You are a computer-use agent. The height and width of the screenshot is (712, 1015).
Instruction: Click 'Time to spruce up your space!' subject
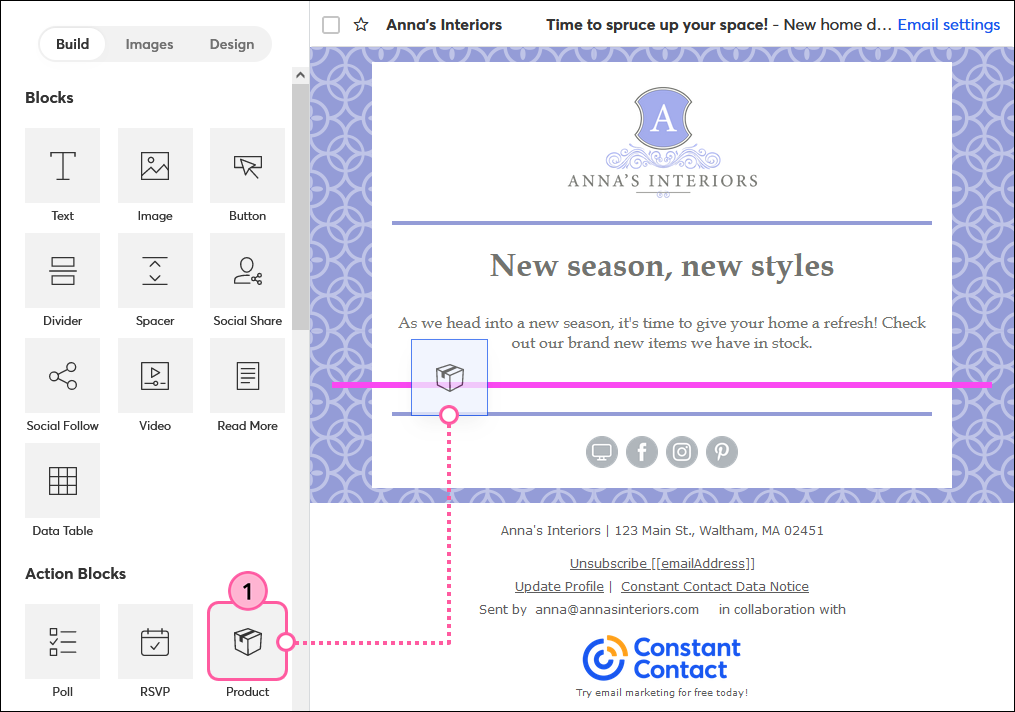pos(657,25)
